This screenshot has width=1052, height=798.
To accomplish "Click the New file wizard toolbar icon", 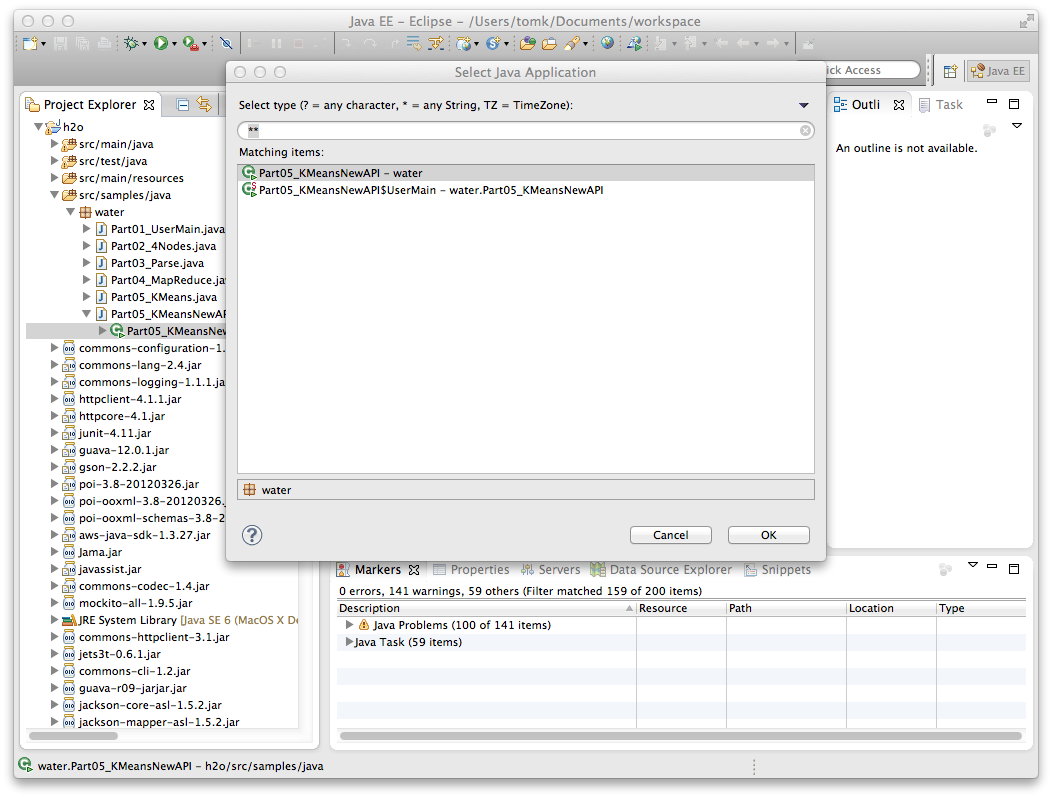I will pyautogui.click(x=30, y=43).
